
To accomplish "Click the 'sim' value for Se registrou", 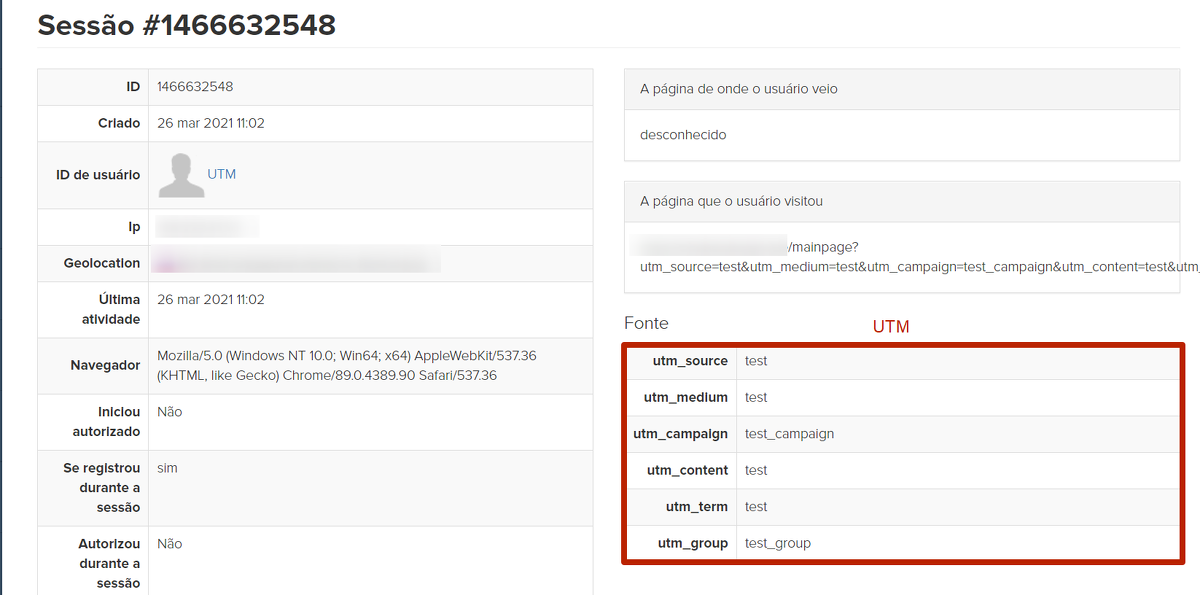I will (167, 468).
